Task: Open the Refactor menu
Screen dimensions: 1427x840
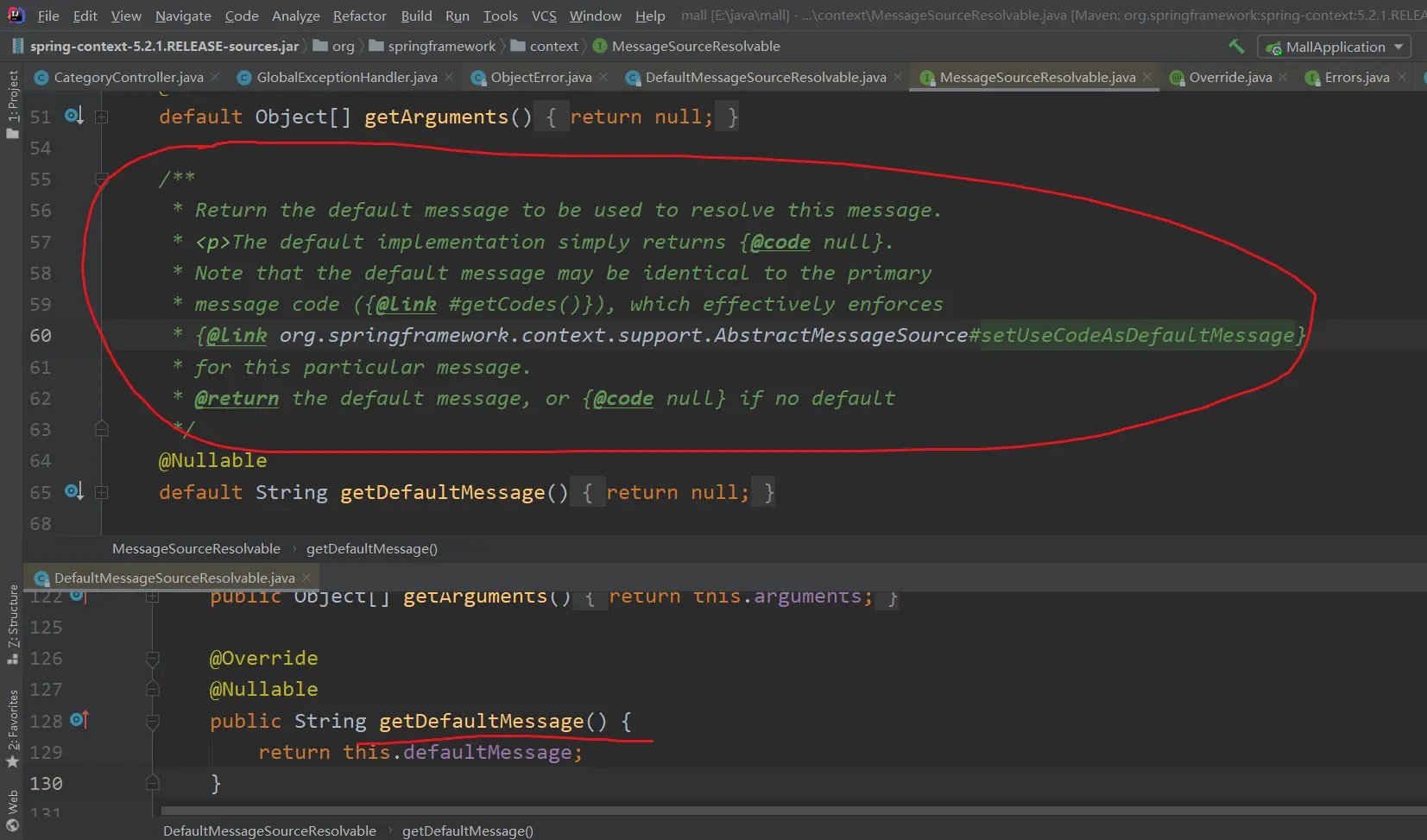Action: pyautogui.click(x=359, y=16)
